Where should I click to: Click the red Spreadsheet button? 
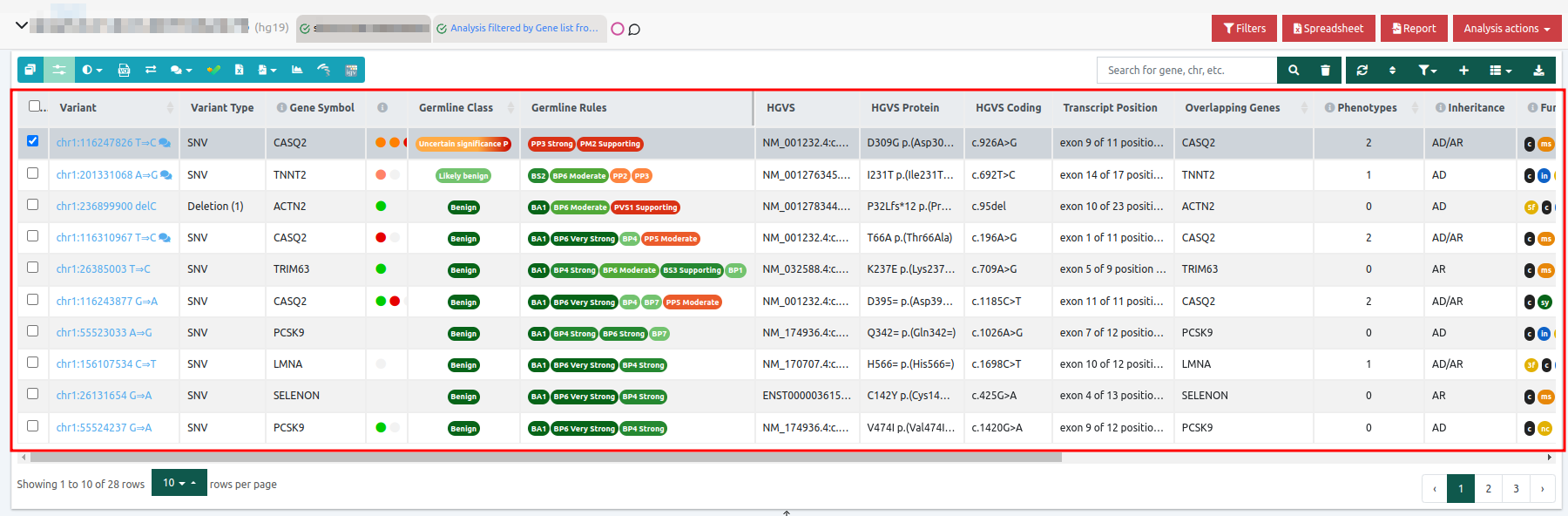(x=1328, y=29)
